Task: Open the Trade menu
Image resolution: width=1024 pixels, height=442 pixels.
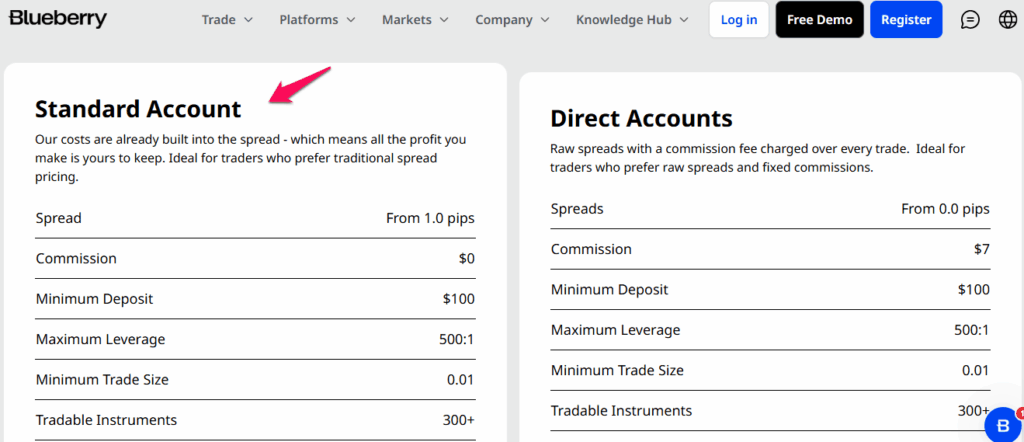Action: [227, 20]
